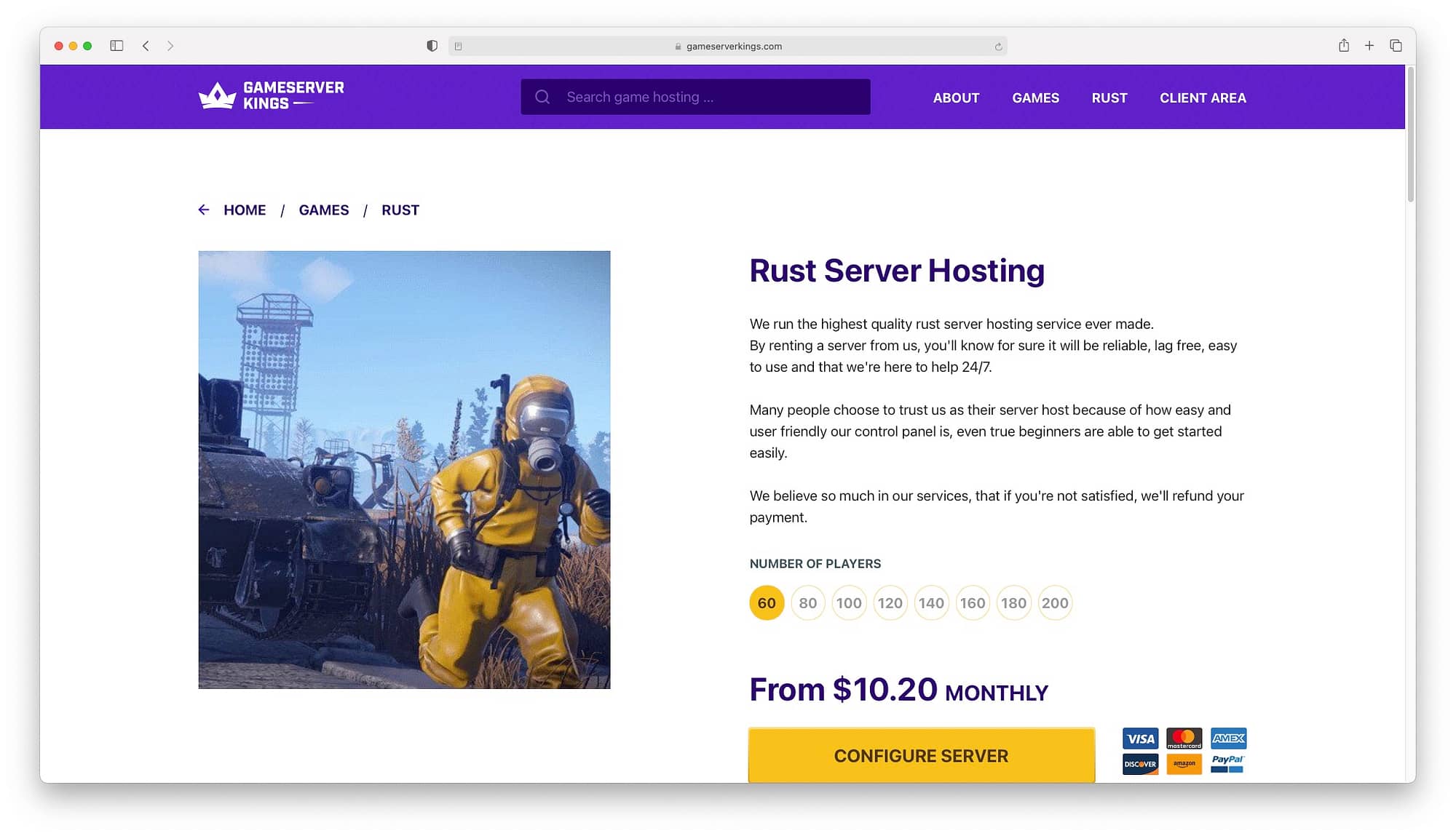Click the search magnifying glass icon

coord(541,96)
